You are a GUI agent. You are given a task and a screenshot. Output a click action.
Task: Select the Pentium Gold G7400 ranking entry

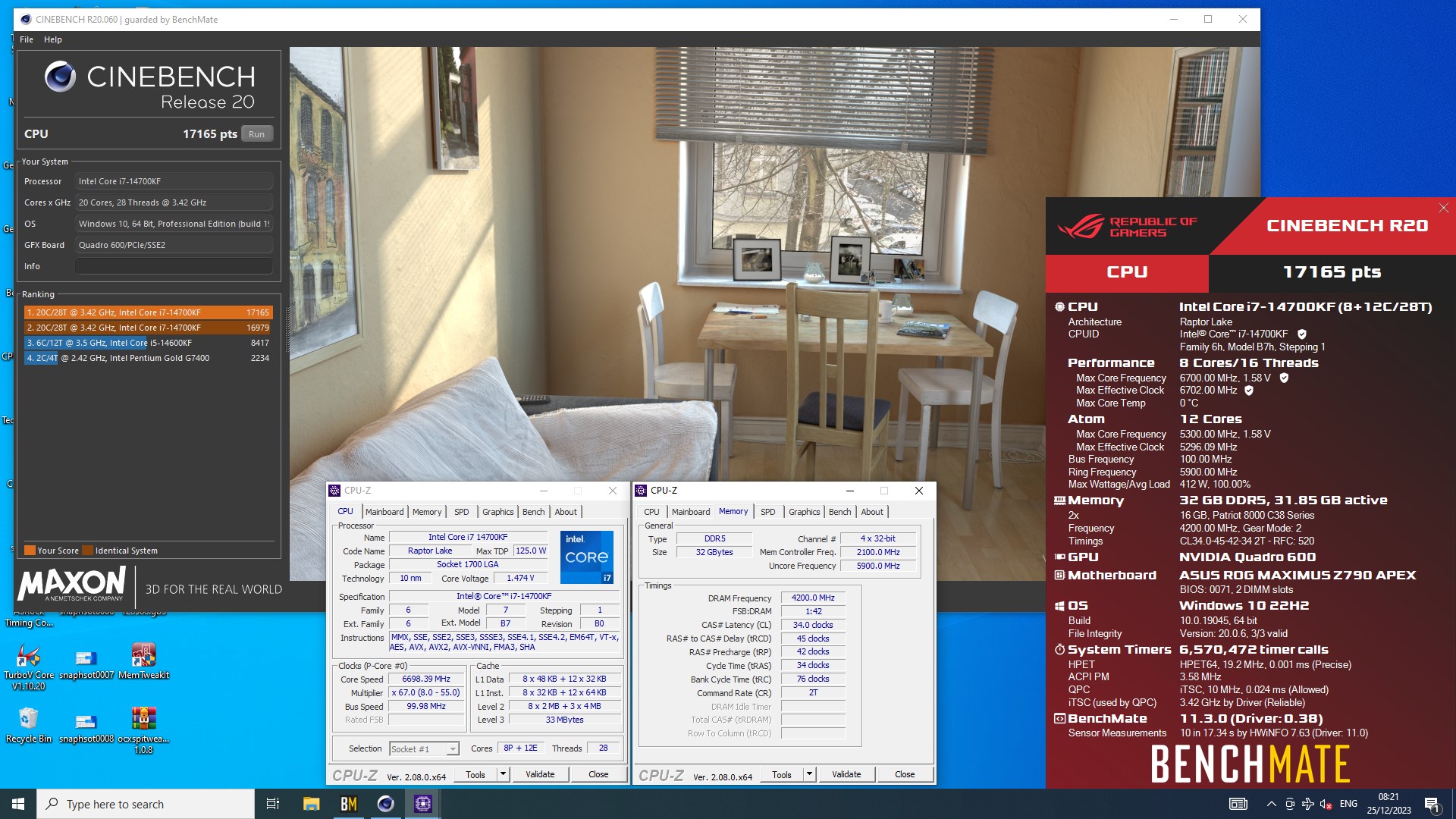point(148,358)
